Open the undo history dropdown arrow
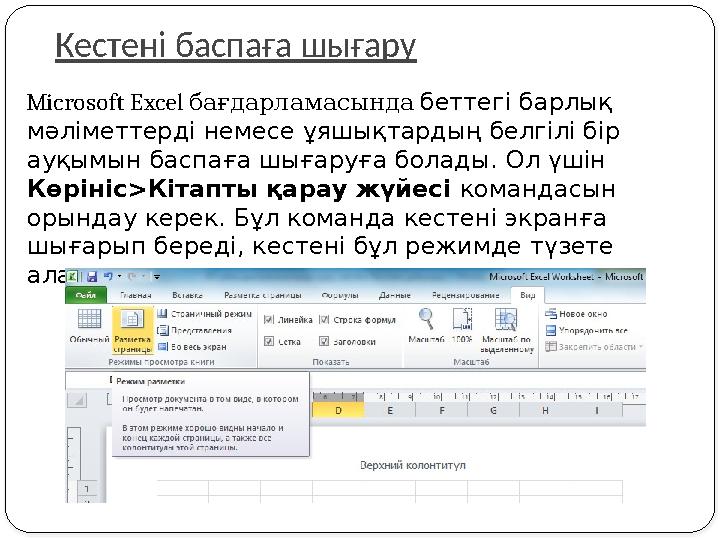 [x=119, y=276]
